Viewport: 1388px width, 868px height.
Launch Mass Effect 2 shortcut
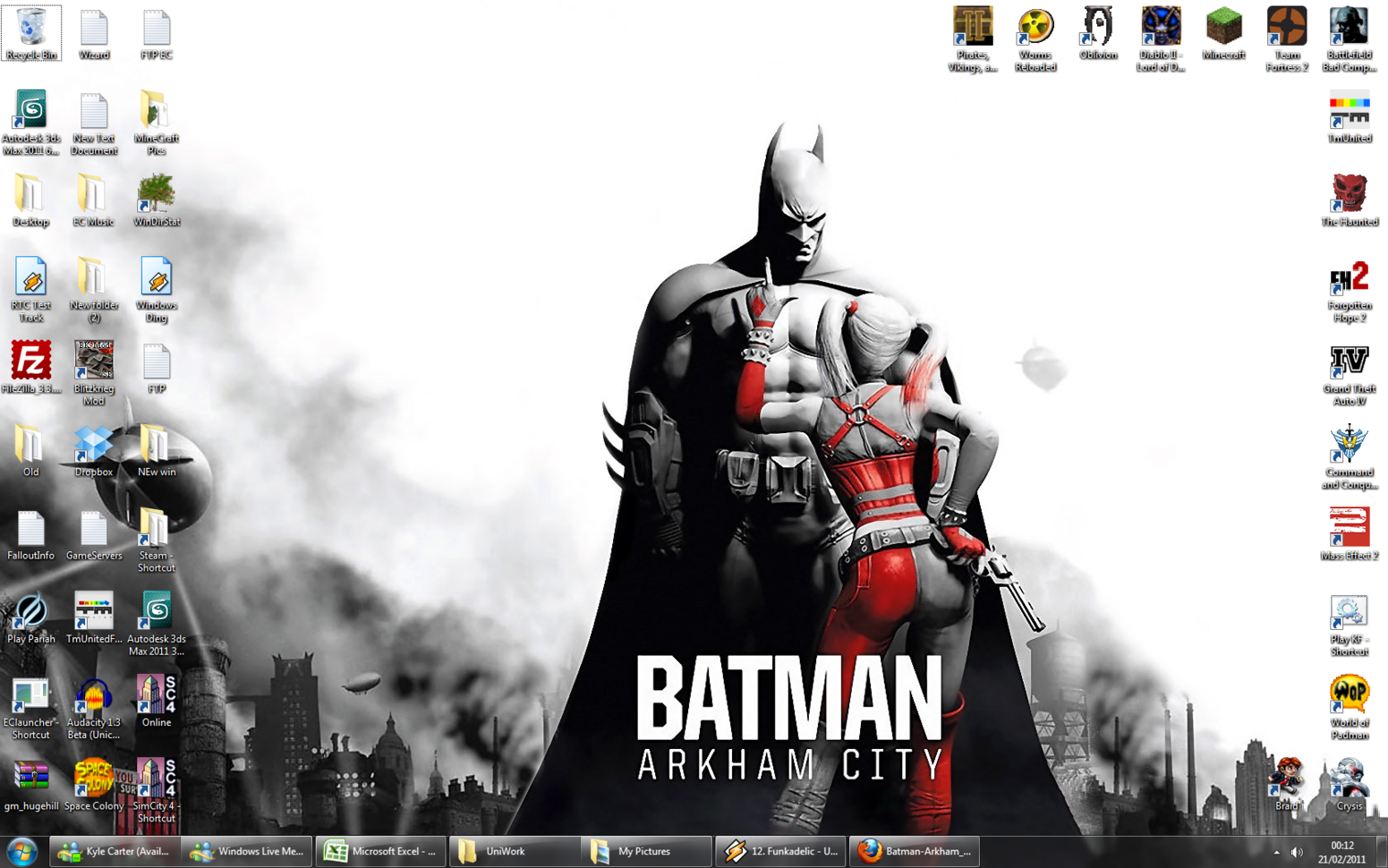[1350, 534]
